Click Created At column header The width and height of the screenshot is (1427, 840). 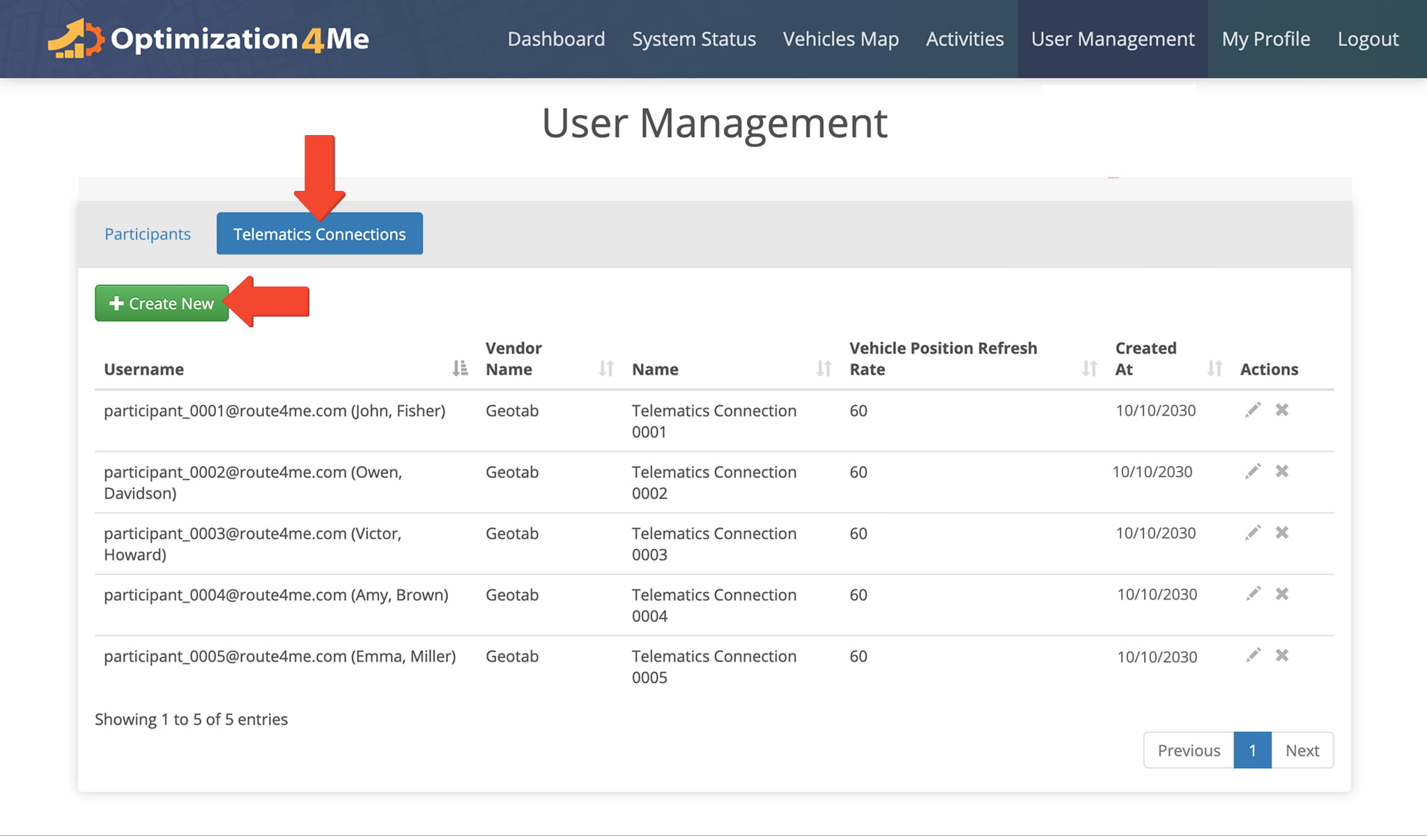tap(1146, 358)
